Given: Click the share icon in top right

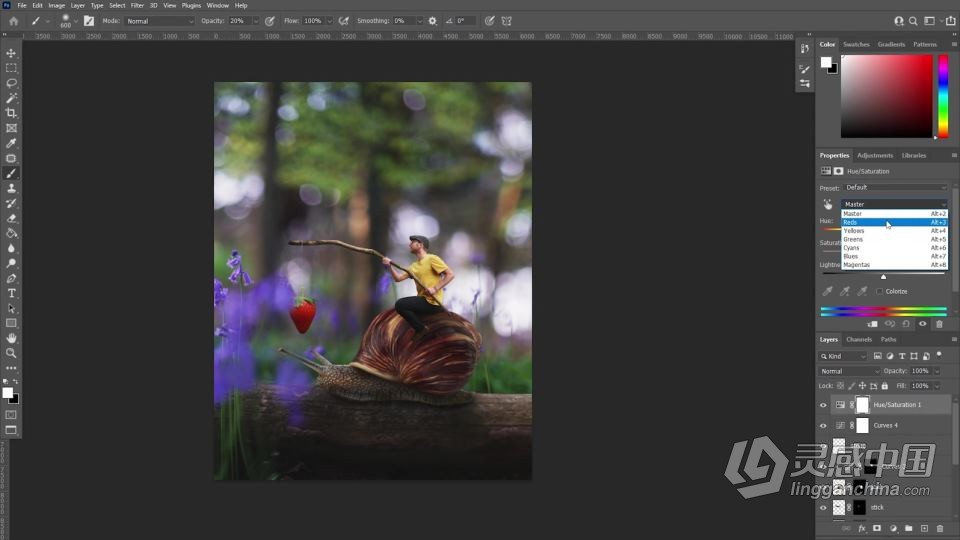Looking at the screenshot, I should pyautogui.click(x=950, y=21).
